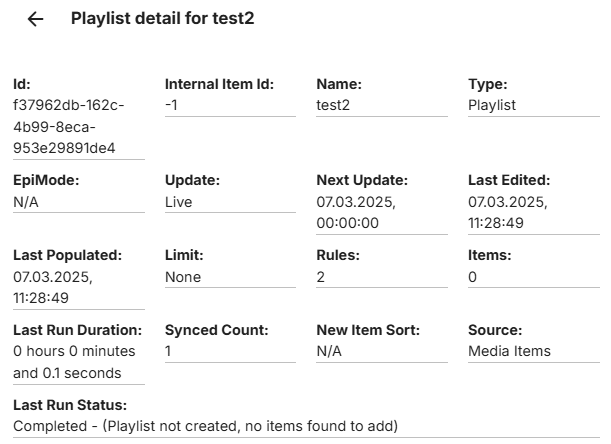The height and width of the screenshot is (444, 611).
Task: Click the Next Update date value
Action: point(355,212)
